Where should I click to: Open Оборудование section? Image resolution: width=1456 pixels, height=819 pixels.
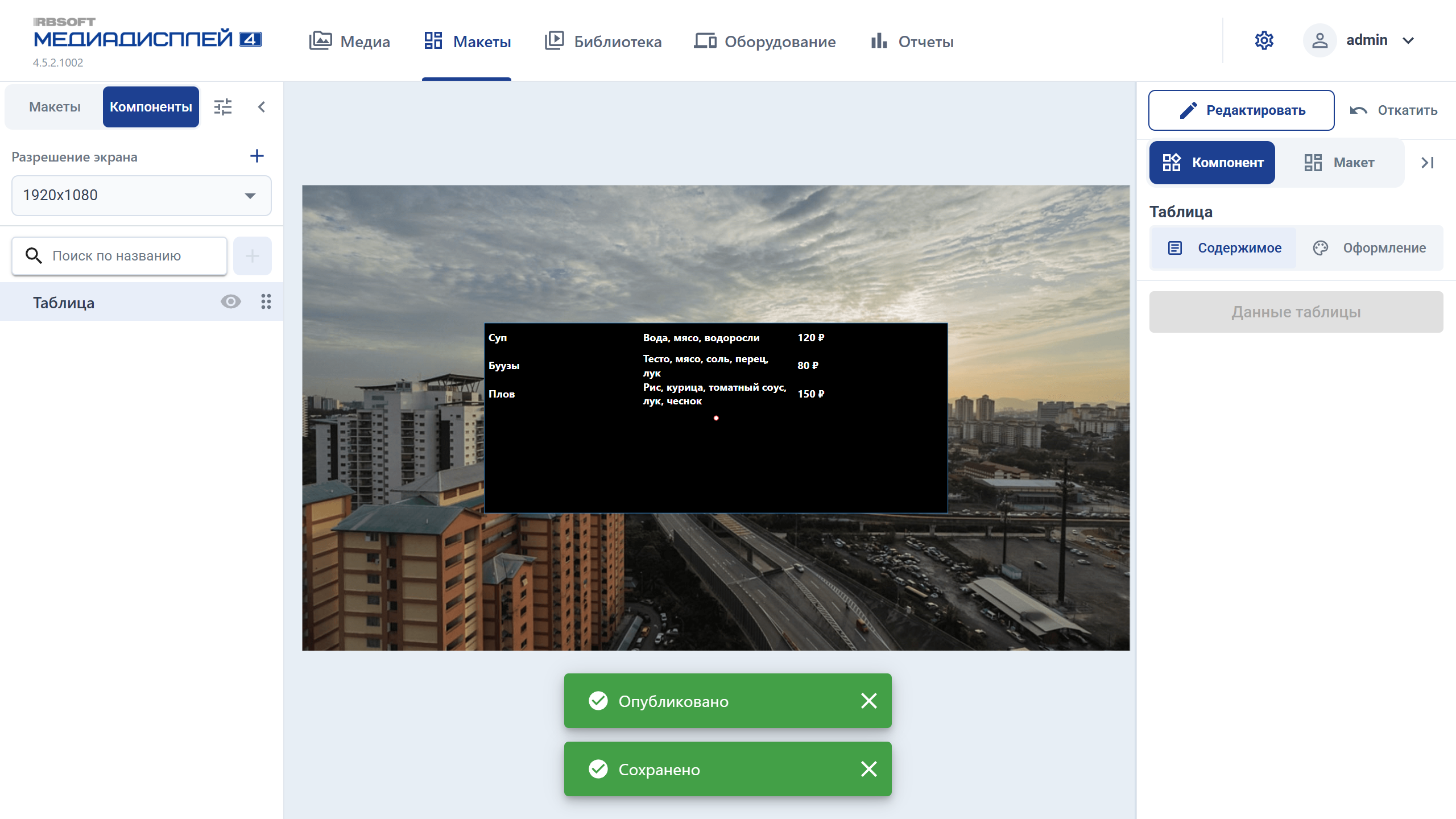tap(765, 41)
